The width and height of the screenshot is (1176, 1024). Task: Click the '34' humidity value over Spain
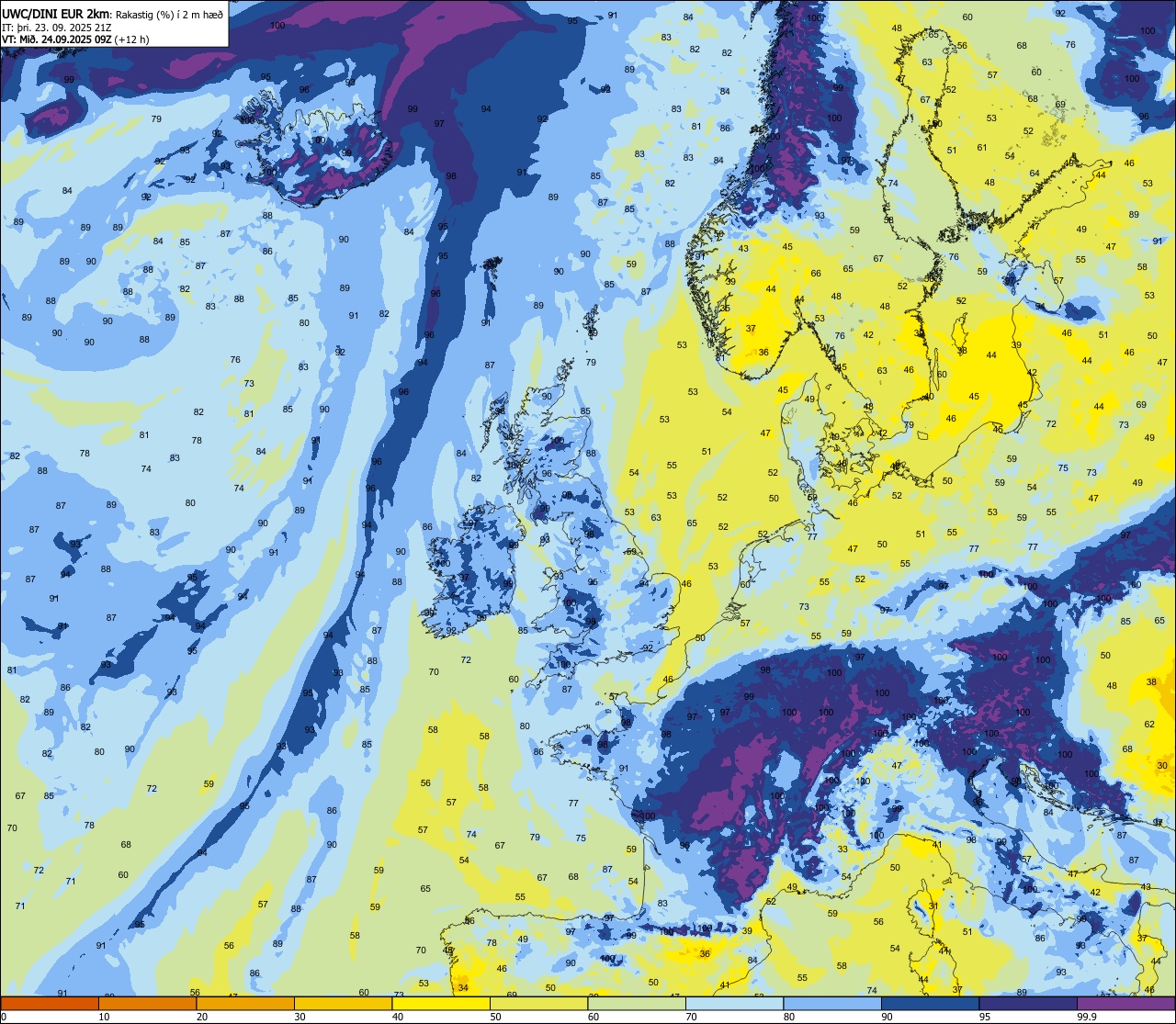[x=463, y=988]
